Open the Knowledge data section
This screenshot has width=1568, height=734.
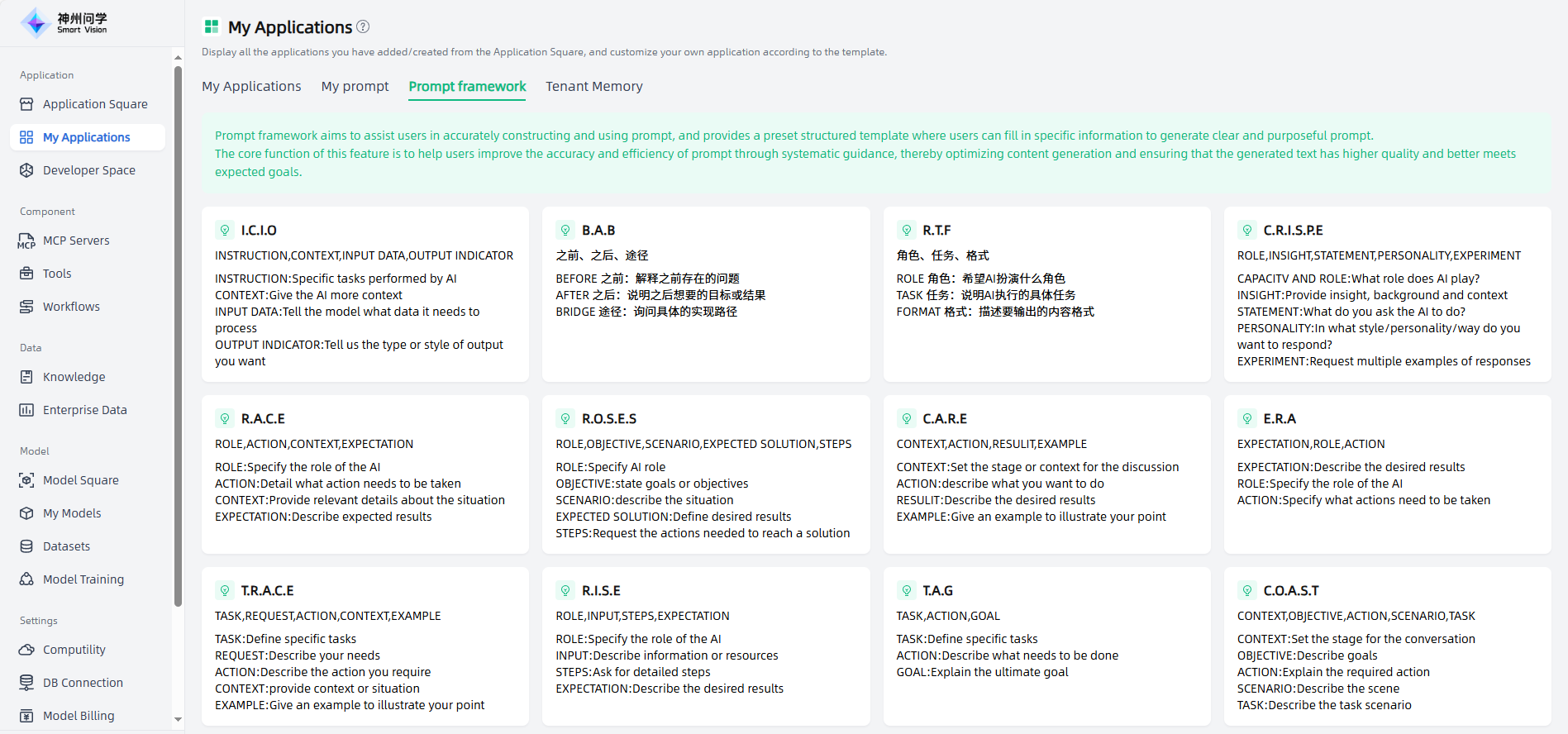[x=74, y=377]
